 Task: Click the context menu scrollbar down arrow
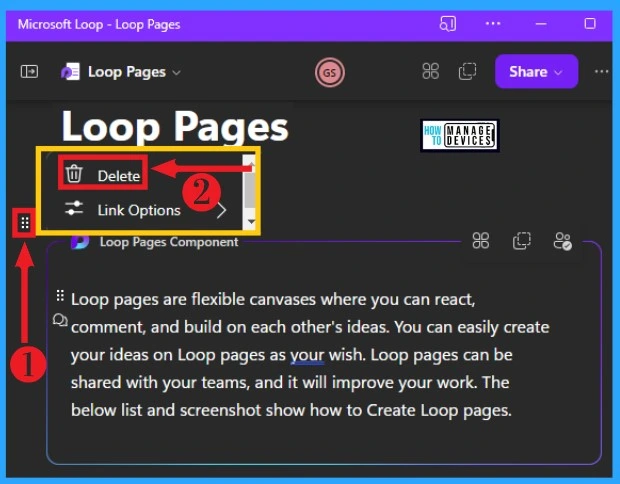point(251,222)
